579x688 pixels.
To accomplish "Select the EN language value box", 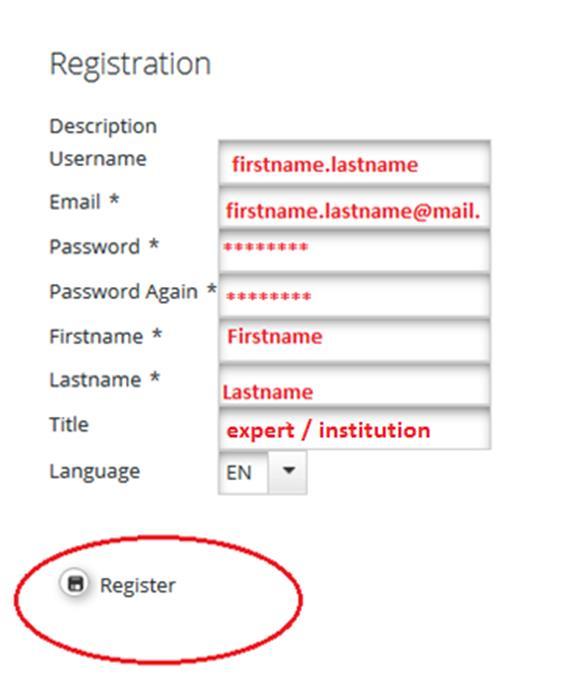I will click(243, 473).
